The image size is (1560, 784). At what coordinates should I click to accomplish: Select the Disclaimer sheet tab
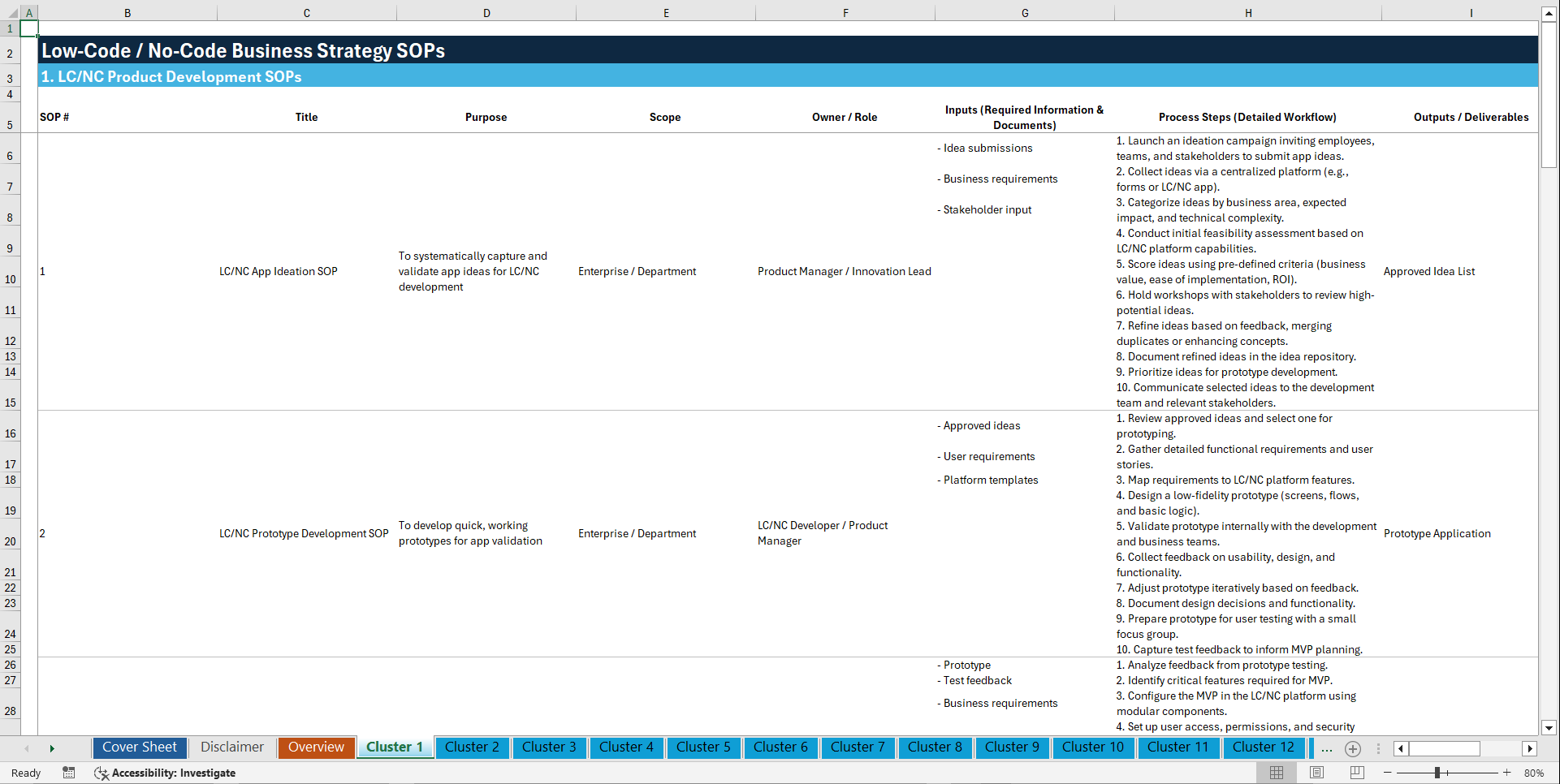(231, 747)
